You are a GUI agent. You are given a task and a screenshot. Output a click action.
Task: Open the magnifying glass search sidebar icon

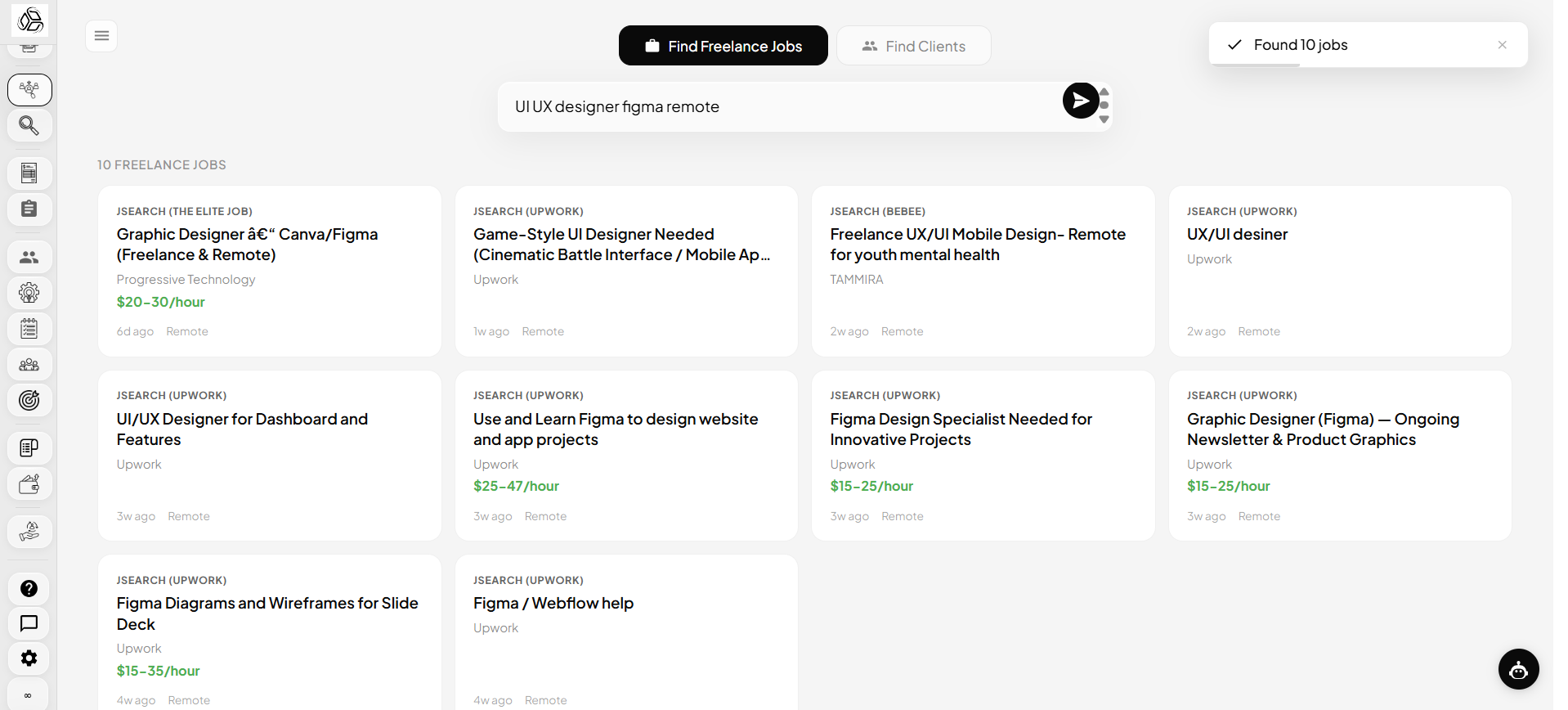tap(29, 126)
